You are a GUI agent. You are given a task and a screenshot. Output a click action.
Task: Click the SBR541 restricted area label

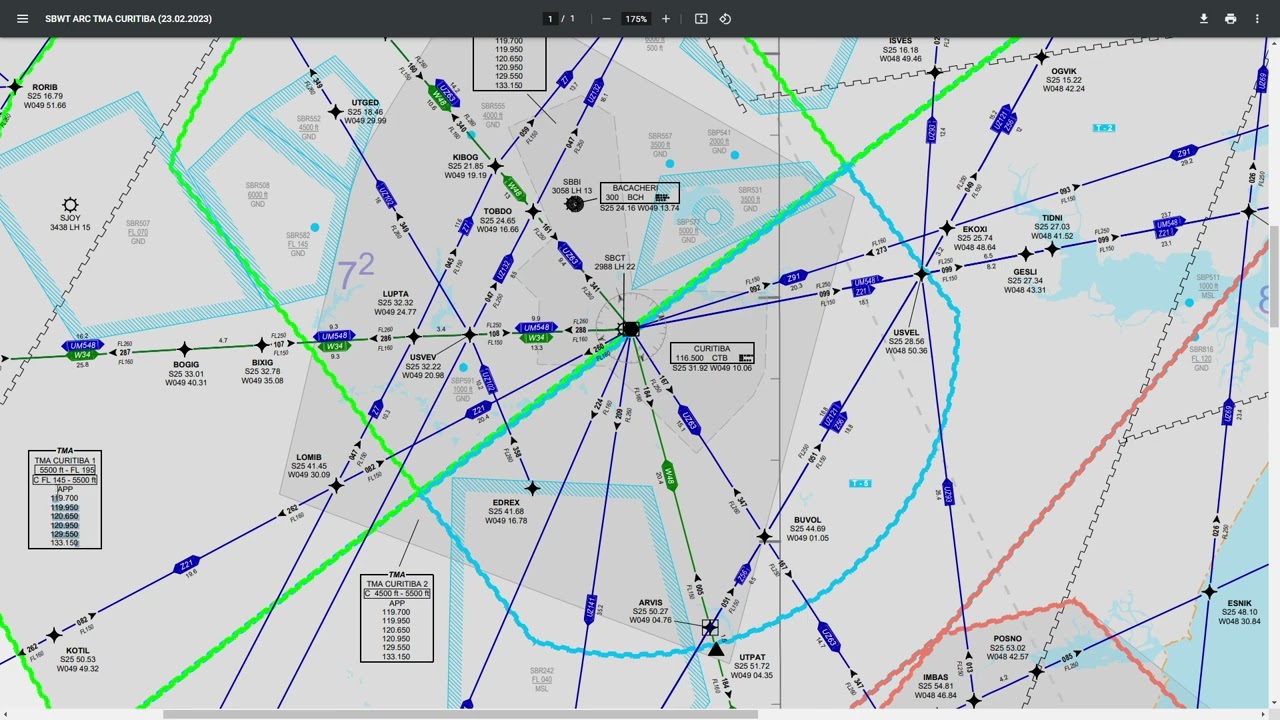[x=720, y=141]
